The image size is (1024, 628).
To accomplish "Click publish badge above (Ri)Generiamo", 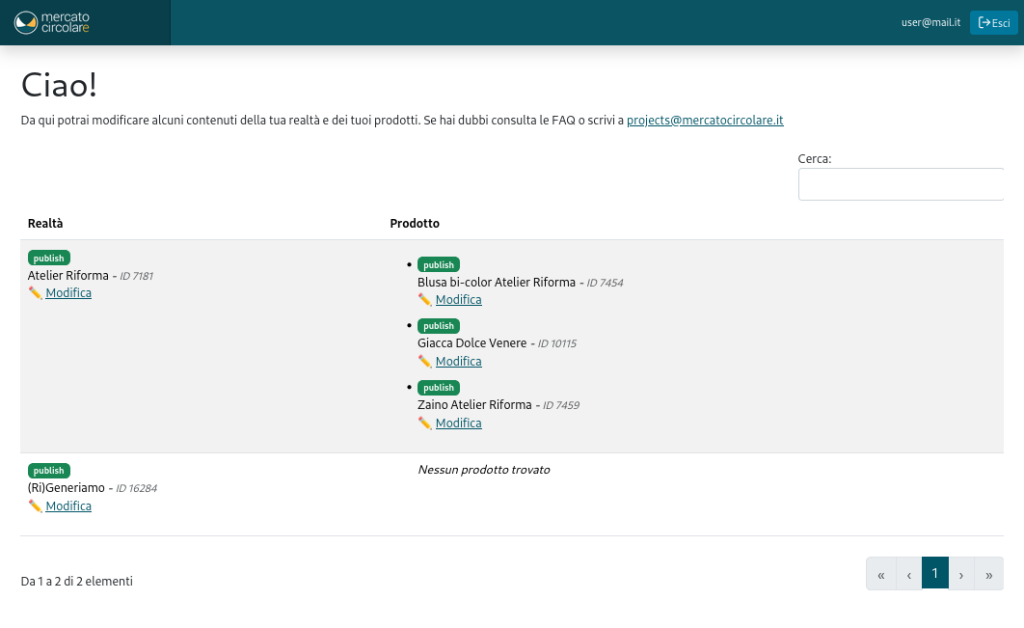I will point(49,471).
